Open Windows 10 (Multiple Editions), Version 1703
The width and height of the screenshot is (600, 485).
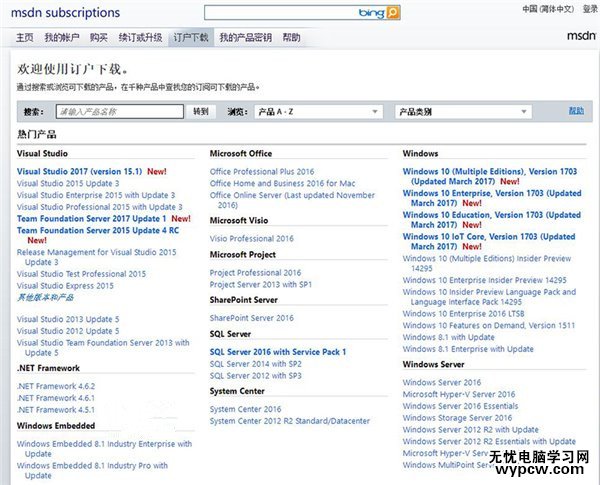pos(490,176)
